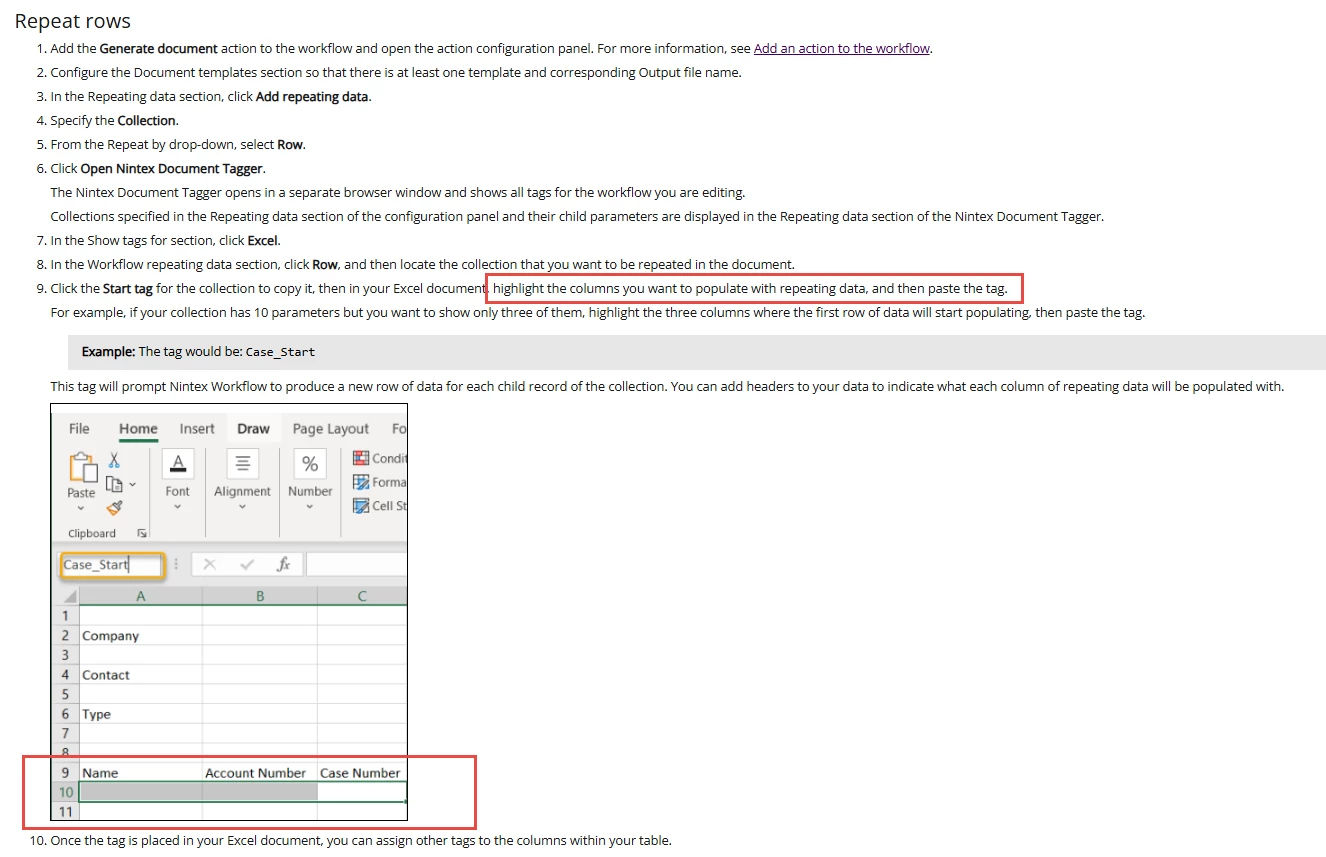Click the Company cell in row 2
Screen dimensions: 1326x857
click(140, 636)
